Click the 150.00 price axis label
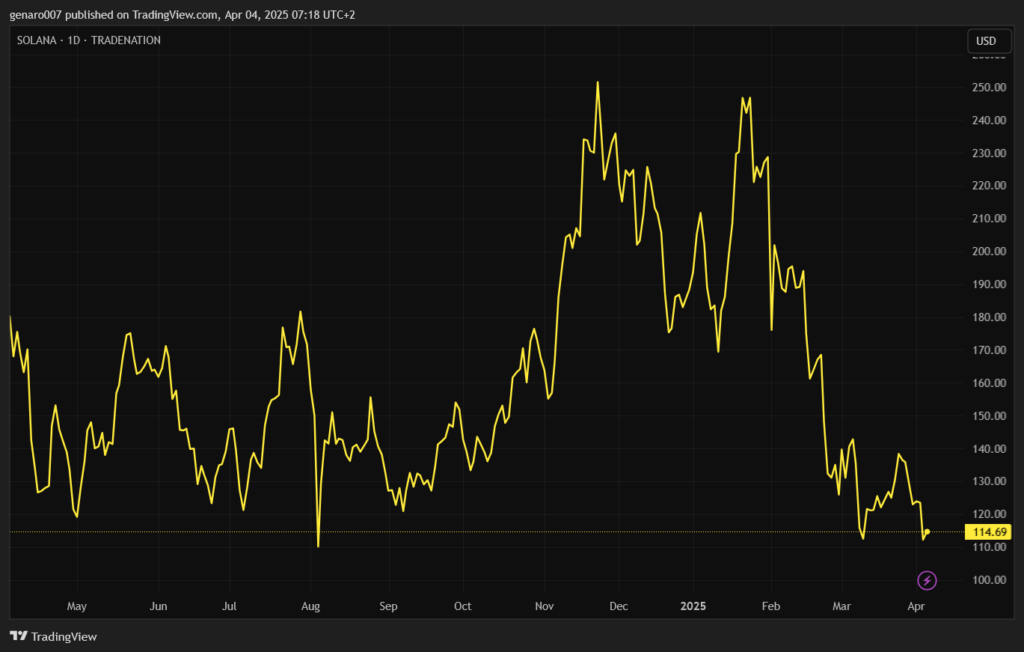Image resolution: width=1024 pixels, height=652 pixels. 988,416
